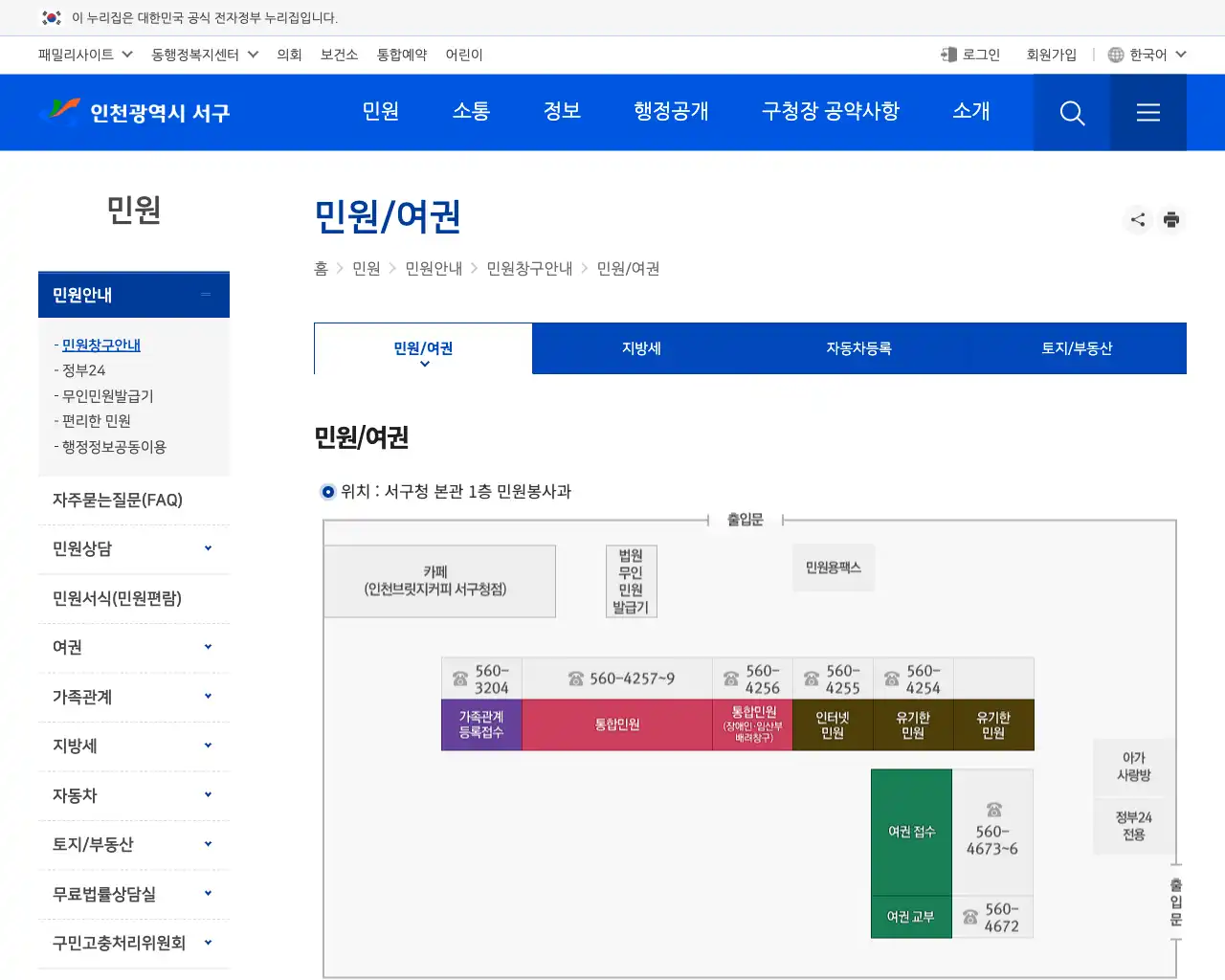The height and width of the screenshot is (980, 1225).
Task: Open the 행정공개 menu
Action: click(x=671, y=112)
